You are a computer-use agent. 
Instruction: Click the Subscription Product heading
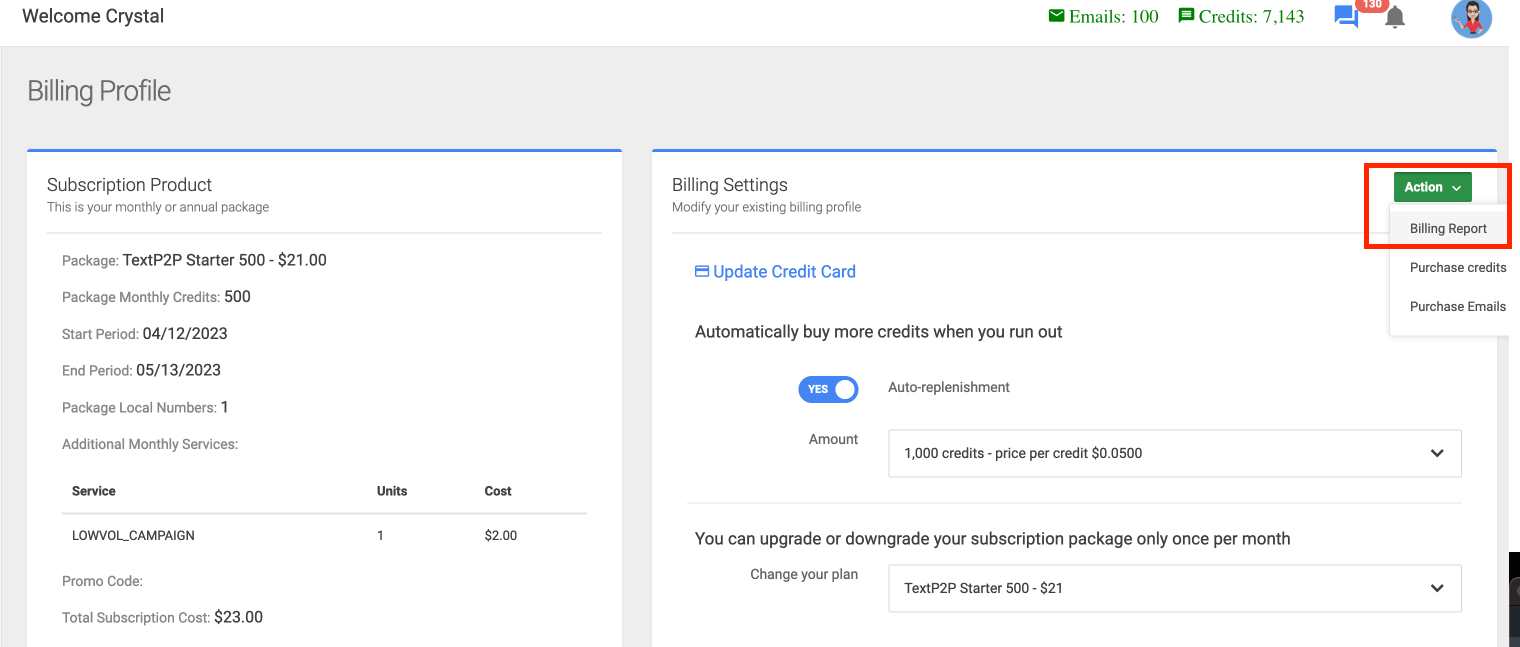tap(129, 185)
